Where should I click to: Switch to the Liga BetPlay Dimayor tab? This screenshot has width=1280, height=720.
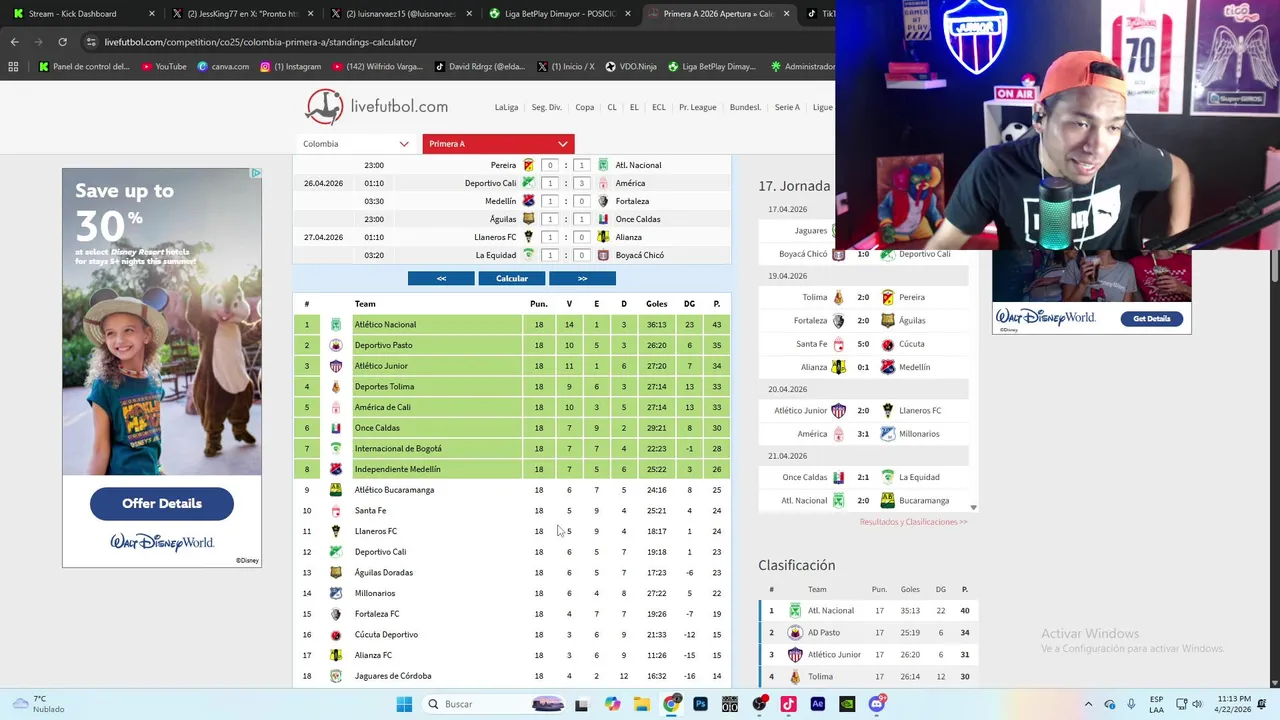pos(558,14)
